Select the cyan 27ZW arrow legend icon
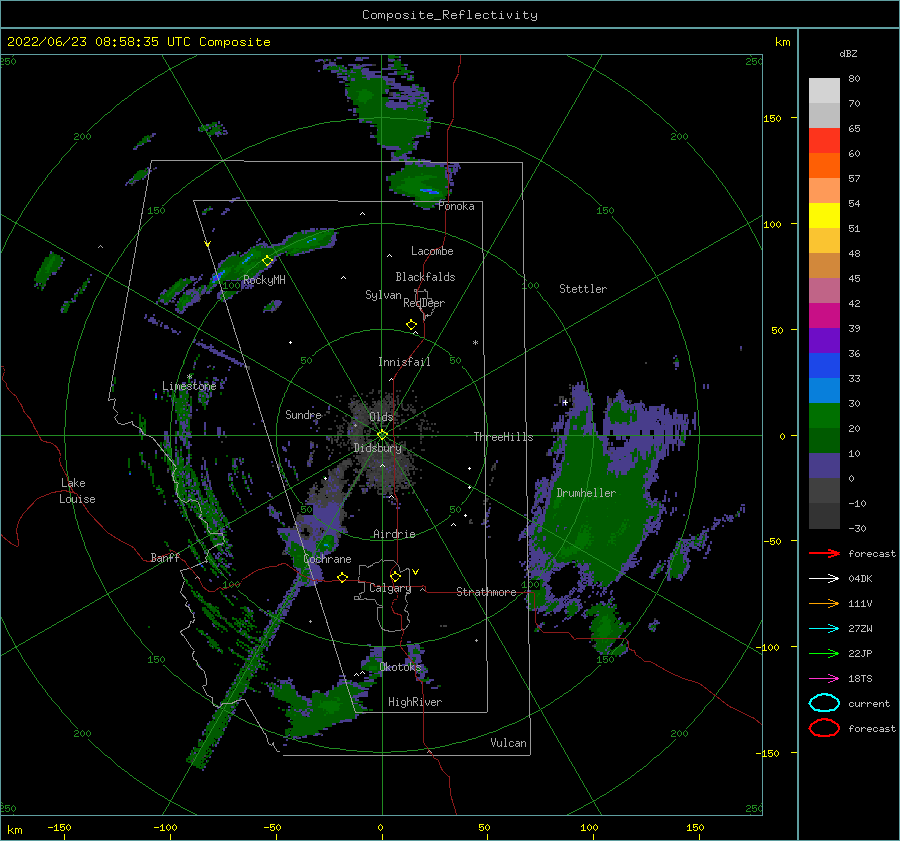Image resolution: width=900 pixels, height=841 pixels. [x=824, y=629]
